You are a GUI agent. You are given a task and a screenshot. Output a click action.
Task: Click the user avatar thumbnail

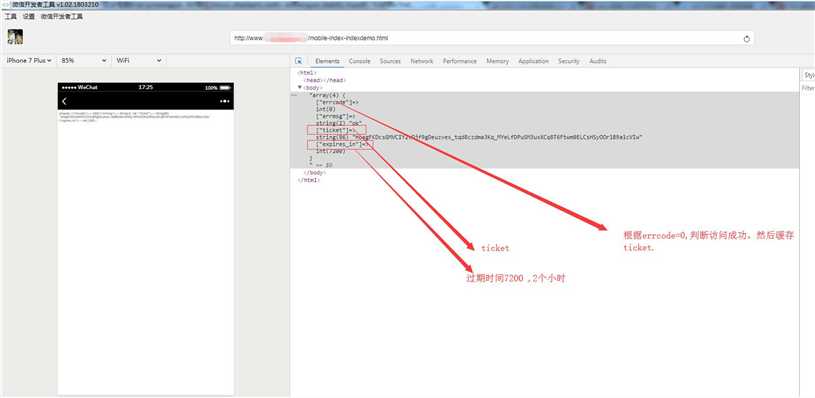(15, 37)
